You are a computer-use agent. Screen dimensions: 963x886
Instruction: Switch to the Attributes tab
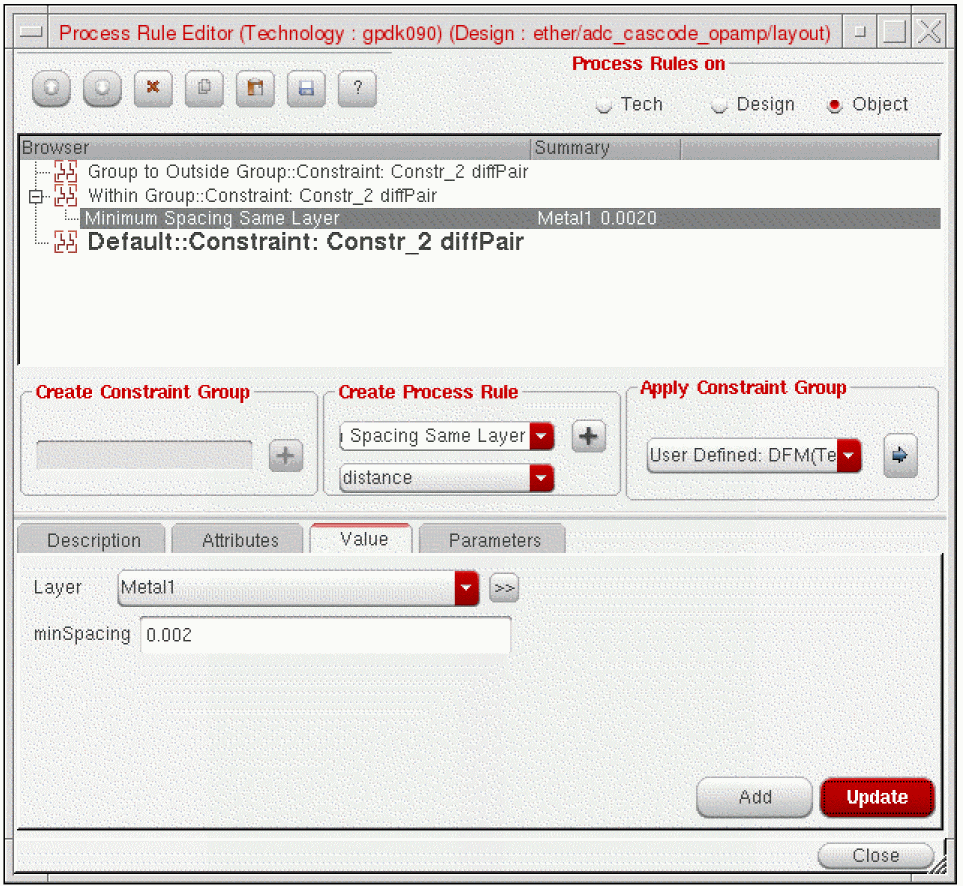click(240, 540)
